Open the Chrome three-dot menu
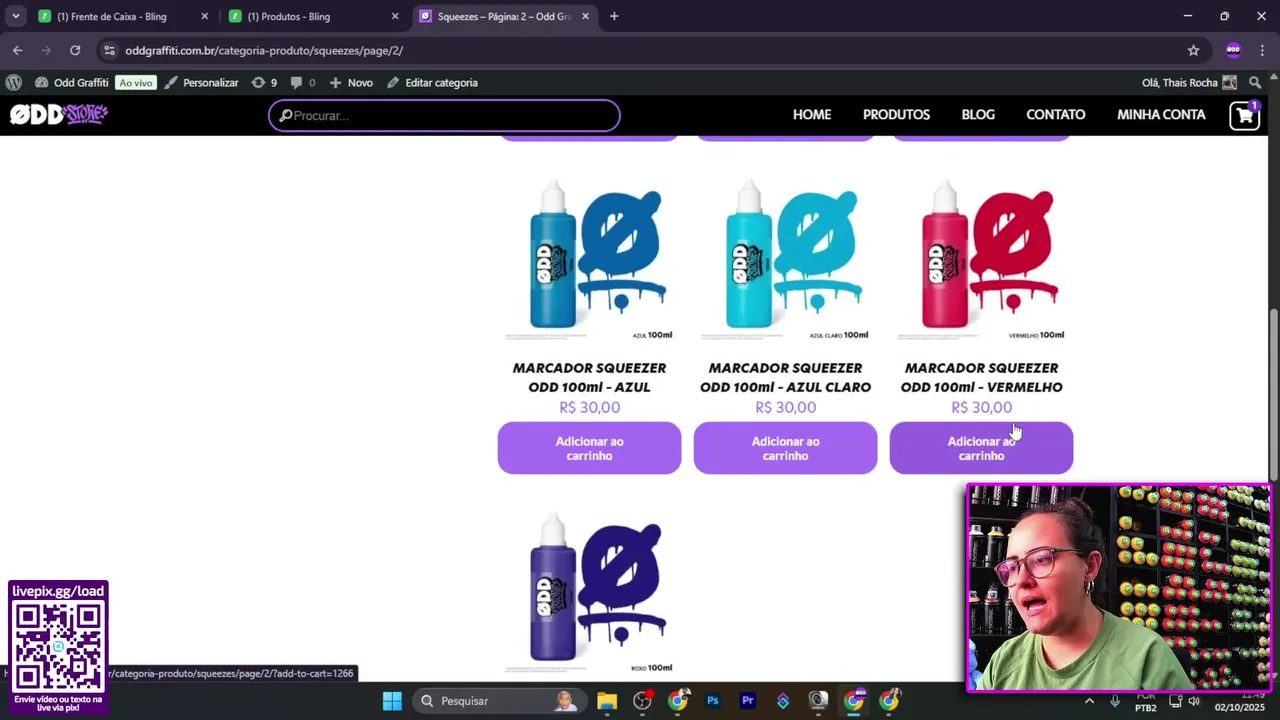 (1262, 50)
